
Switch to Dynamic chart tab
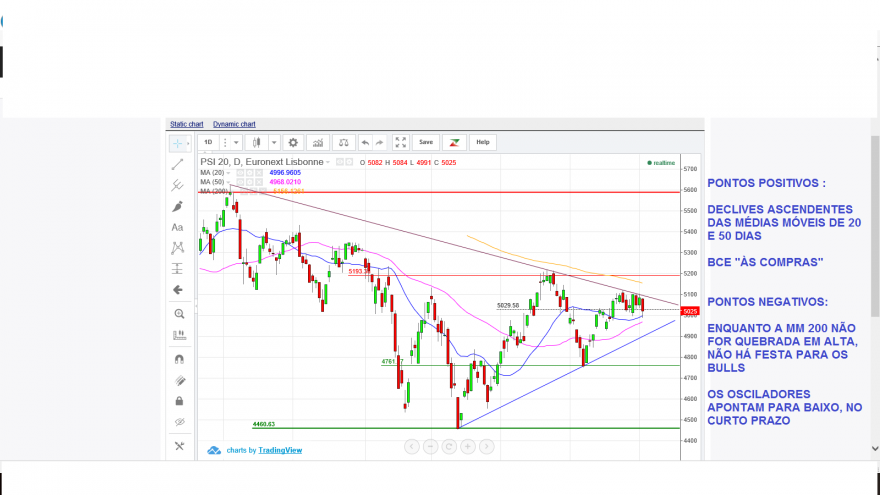tap(234, 124)
